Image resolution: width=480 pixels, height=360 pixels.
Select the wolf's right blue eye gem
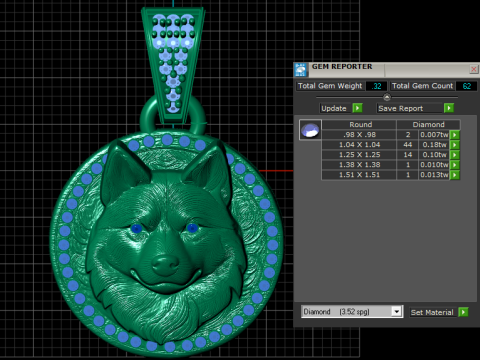pyautogui.click(x=193, y=228)
